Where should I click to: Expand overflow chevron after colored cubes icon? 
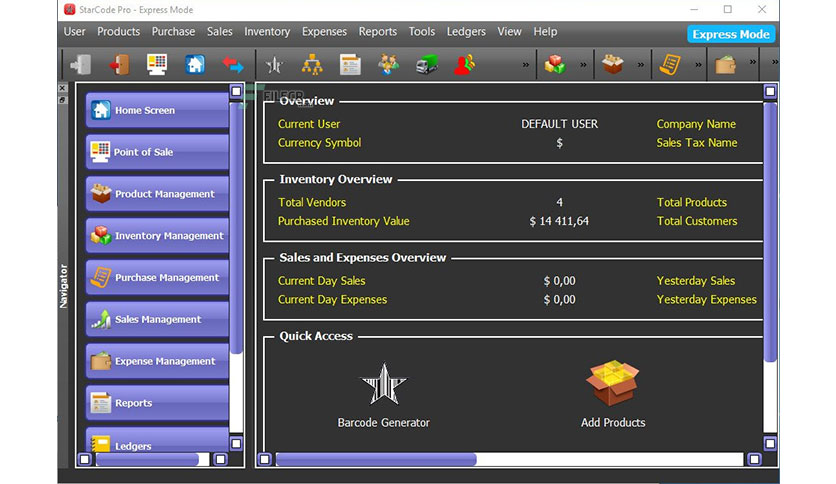click(583, 64)
